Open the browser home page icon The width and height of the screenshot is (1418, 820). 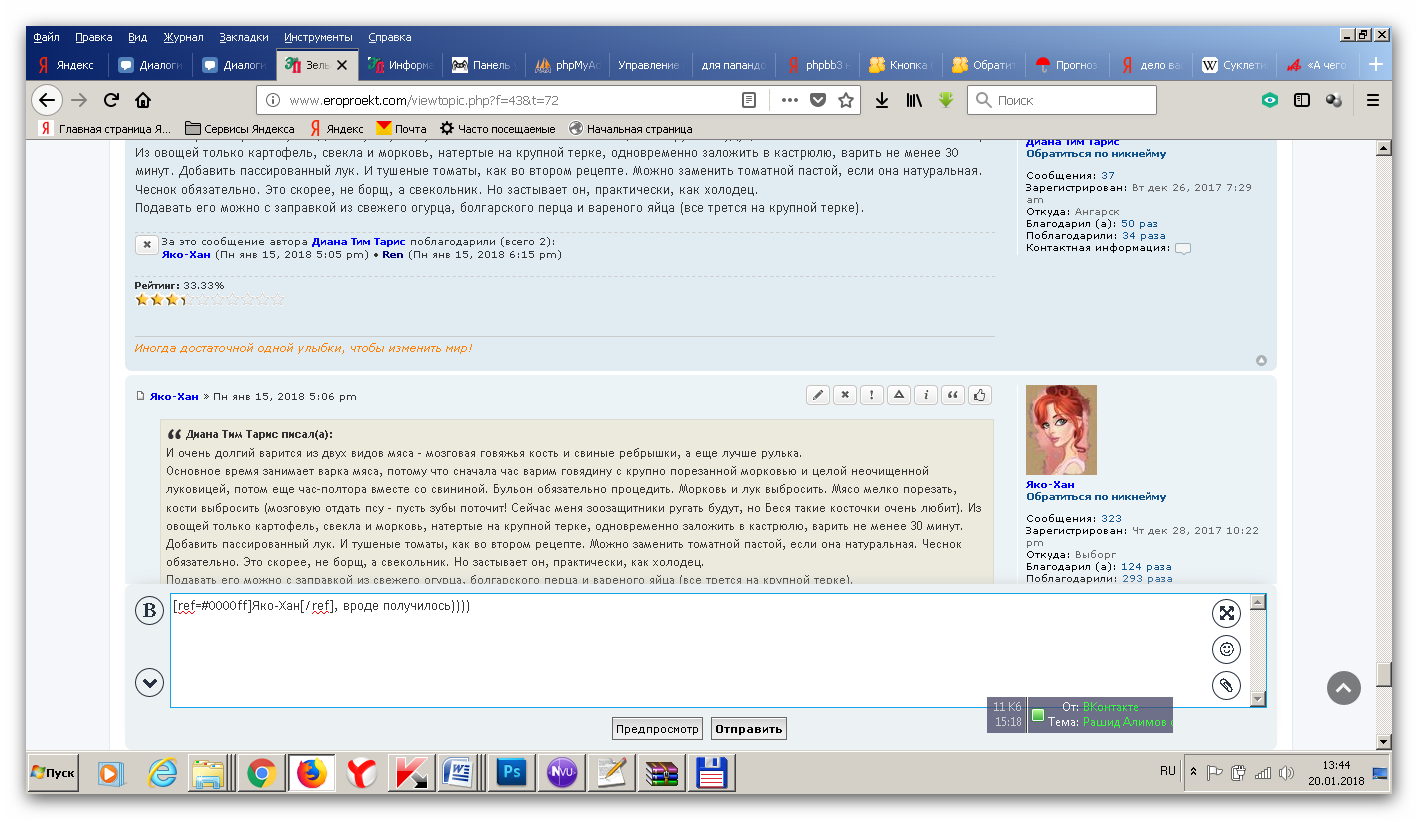[143, 100]
